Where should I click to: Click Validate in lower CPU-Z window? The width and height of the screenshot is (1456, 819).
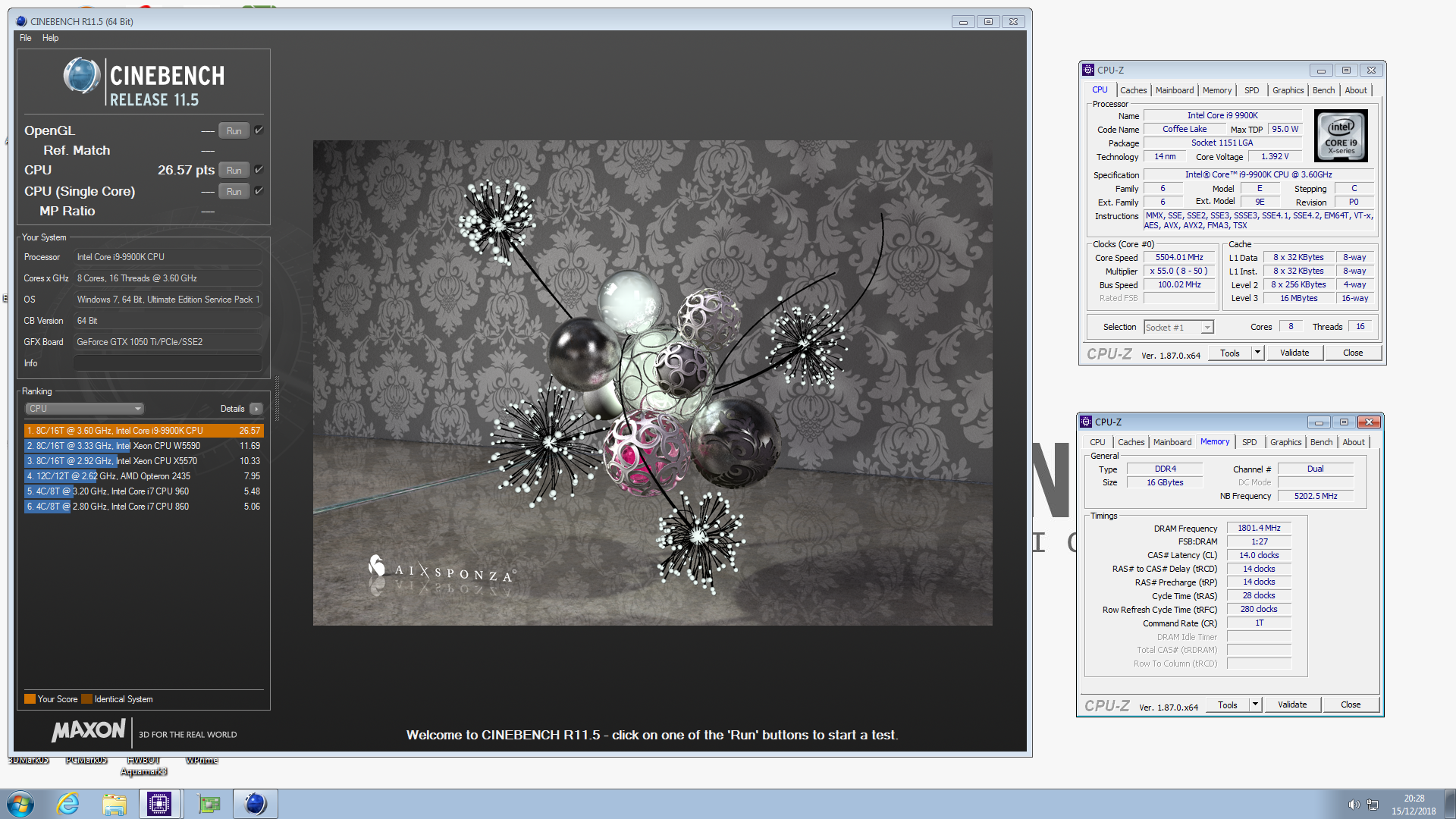coord(1292,704)
